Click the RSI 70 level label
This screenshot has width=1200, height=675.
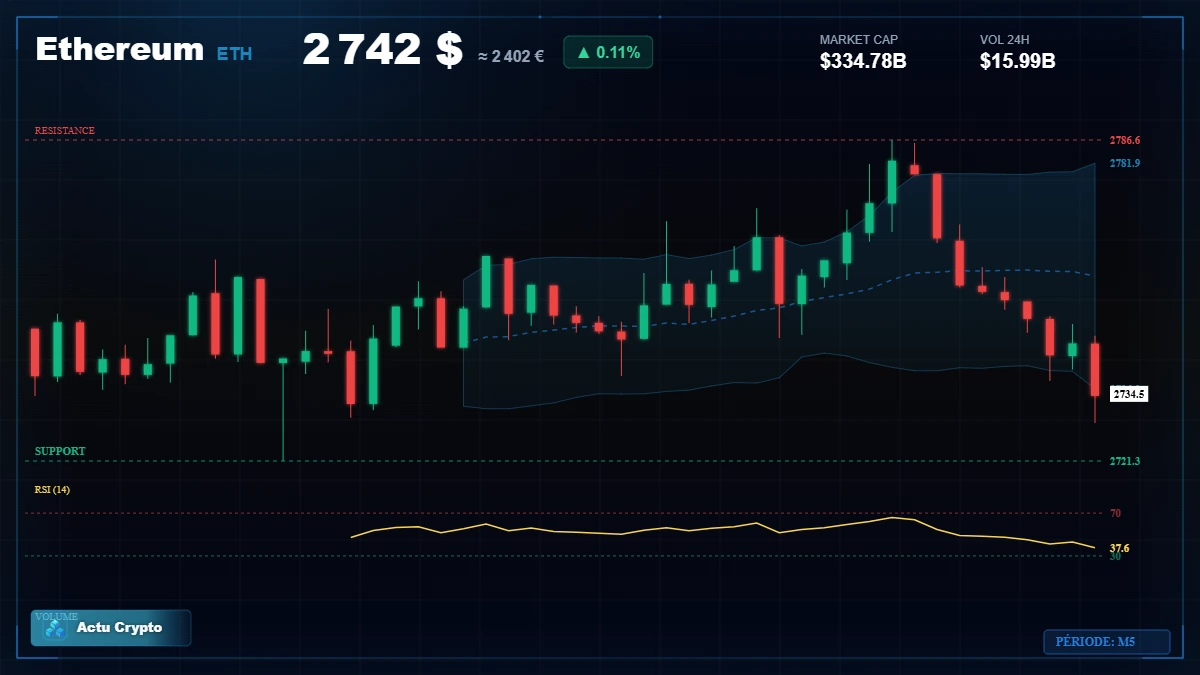[x=1115, y=513]
